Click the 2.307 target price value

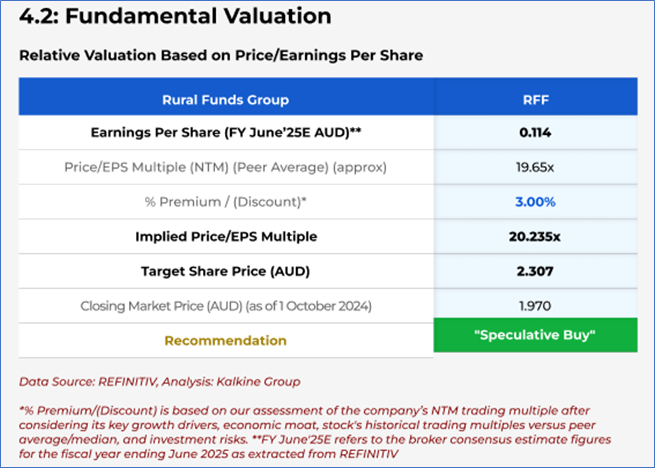point(535,271)
